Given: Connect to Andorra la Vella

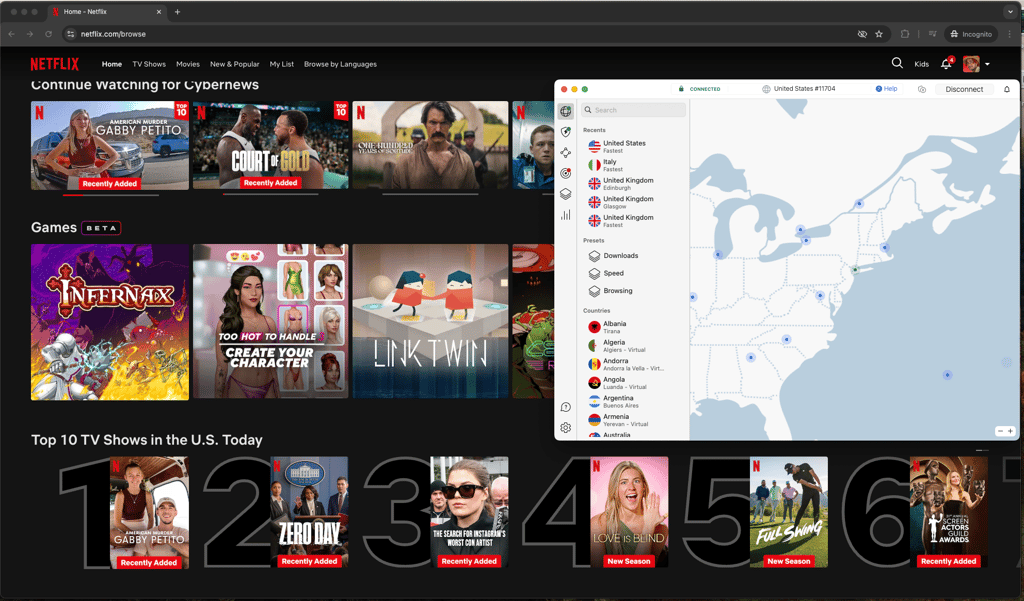Looking at the screenshot, I should point(633,364).
